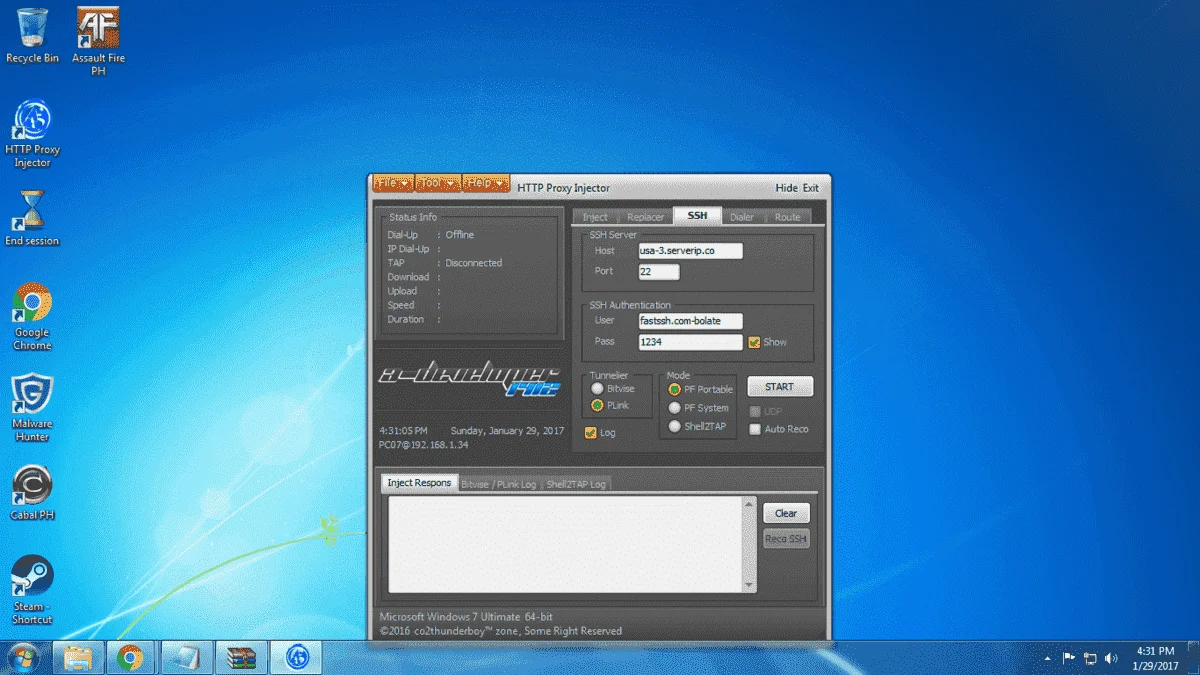This screenshot has height=675, width=1200.
Task: Open the Shell2TAP Log tab
Action: tap(576, 484)
